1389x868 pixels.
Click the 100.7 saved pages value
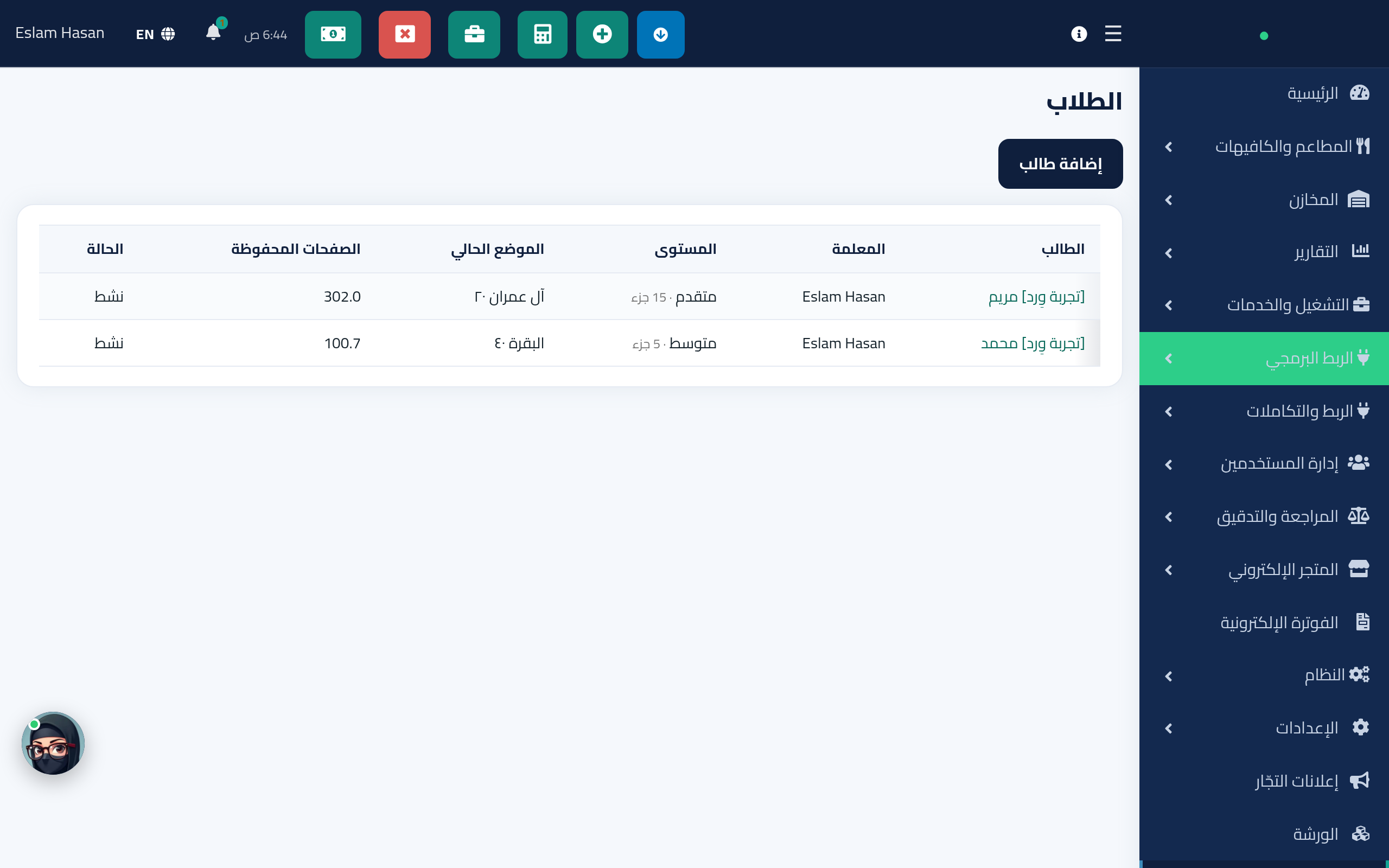(342, 343)
